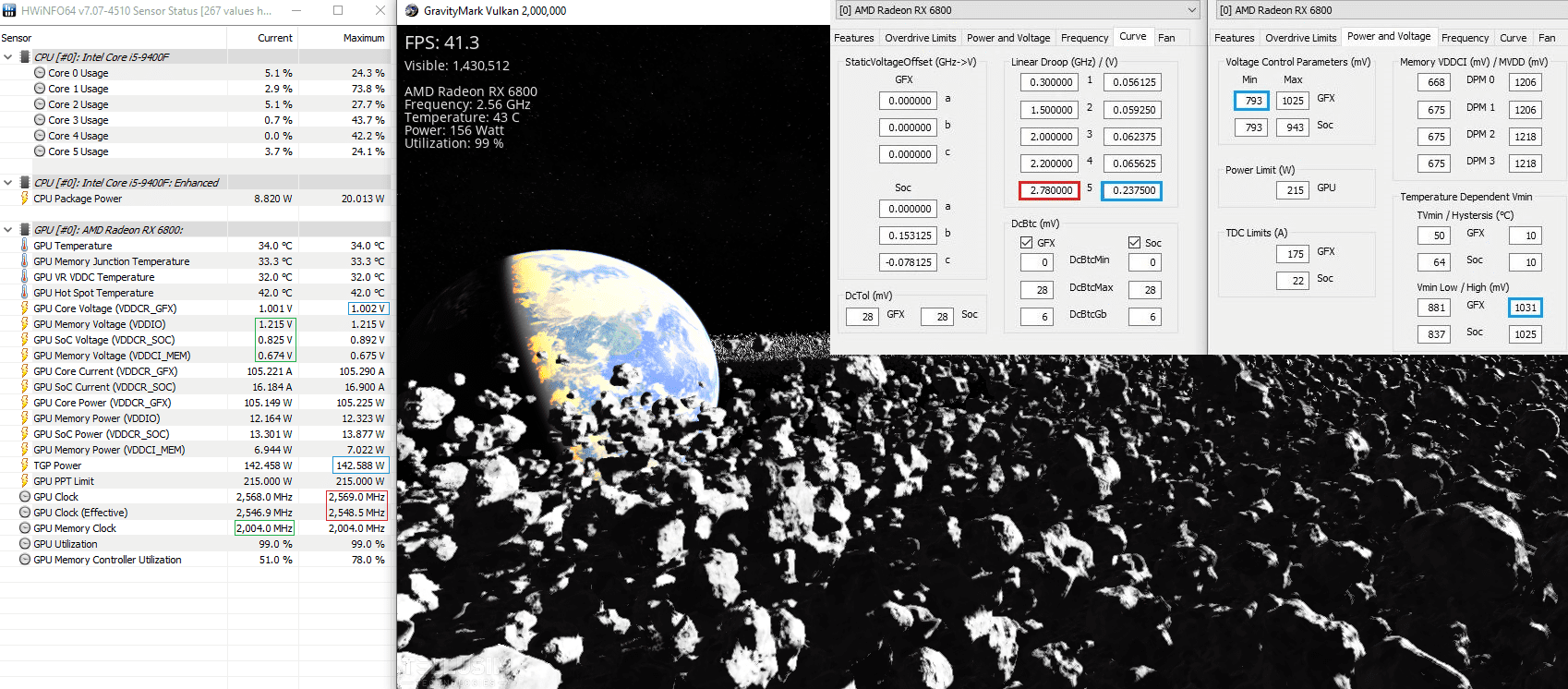1568x689 pixels.
Task: Edit StaticVoltageOffset Soc b field 0.153125
Action: [908, 236]
